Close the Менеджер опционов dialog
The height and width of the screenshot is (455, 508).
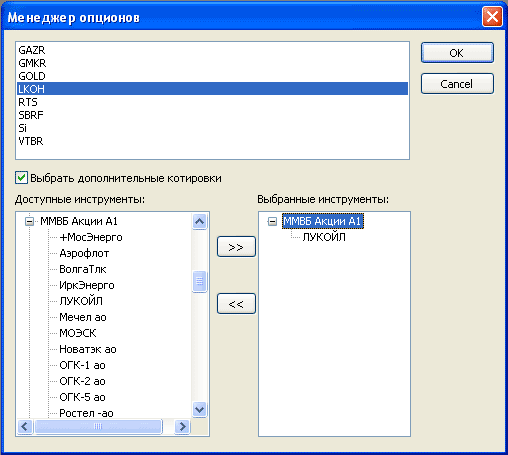492,16
